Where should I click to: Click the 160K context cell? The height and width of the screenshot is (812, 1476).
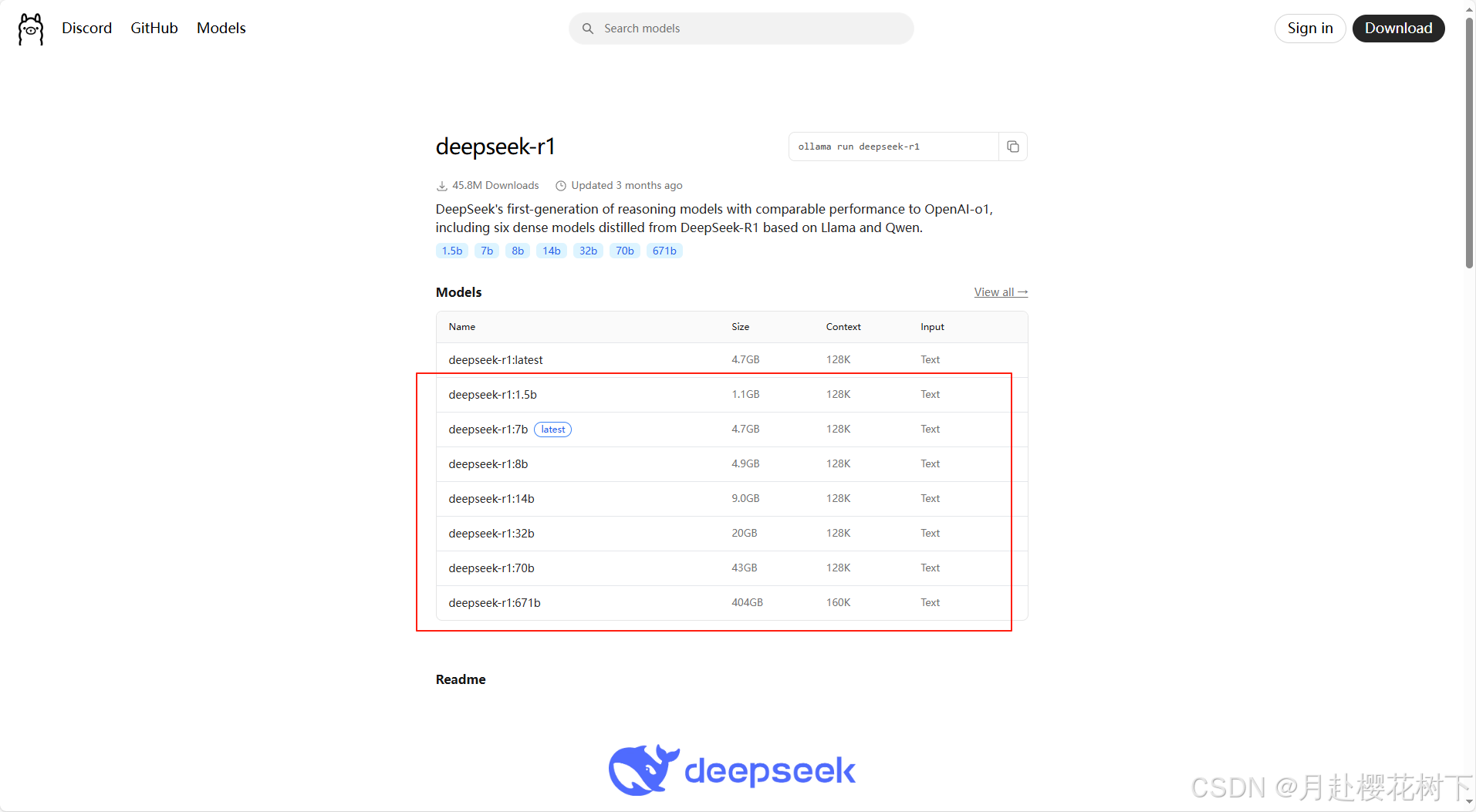(838, 603)
